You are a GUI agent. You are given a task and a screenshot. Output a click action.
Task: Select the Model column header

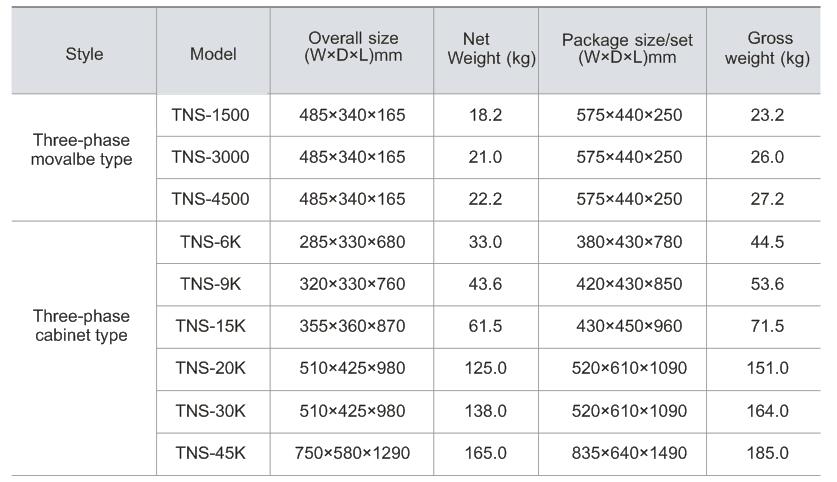pos(213,54)
